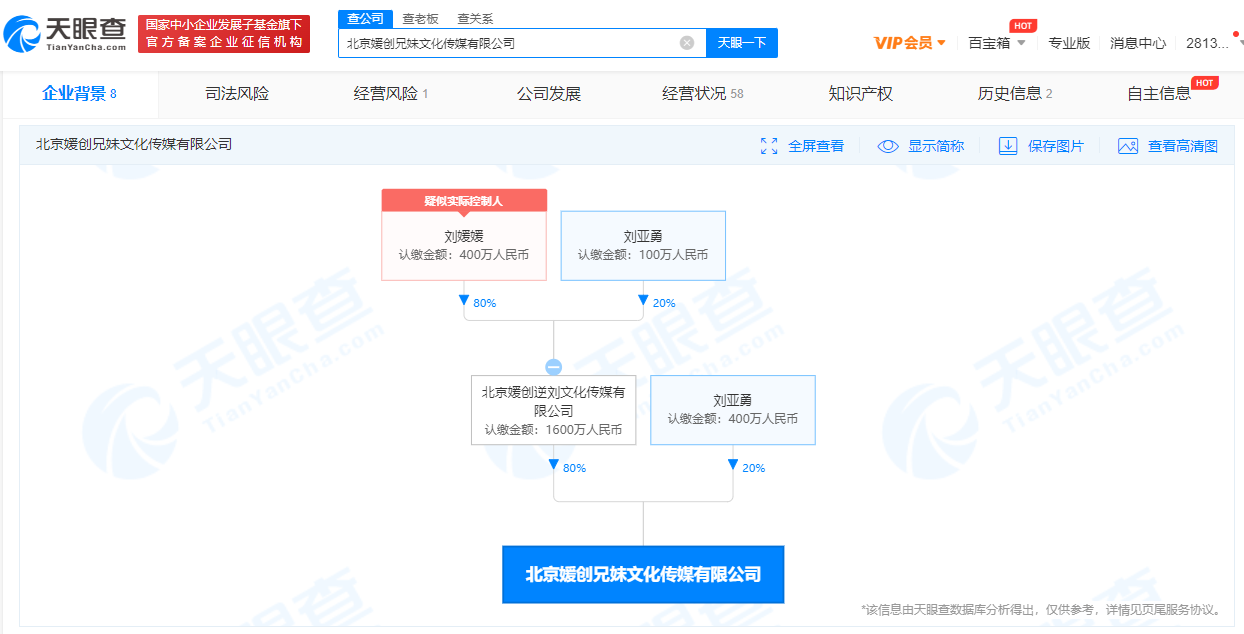Click the 专业版 link

point(1069,43)
